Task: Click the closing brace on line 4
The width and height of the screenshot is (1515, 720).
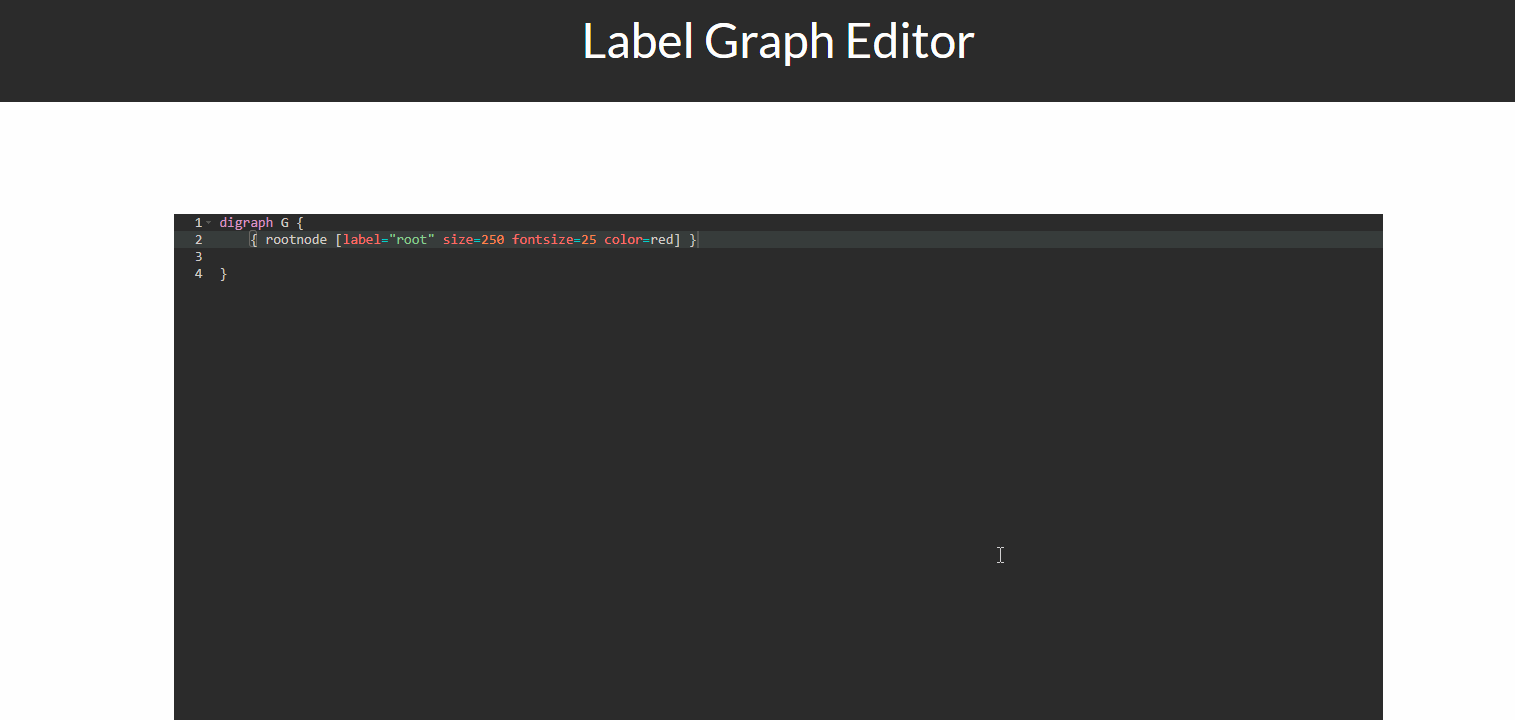Action: click(x=222, y=273)
